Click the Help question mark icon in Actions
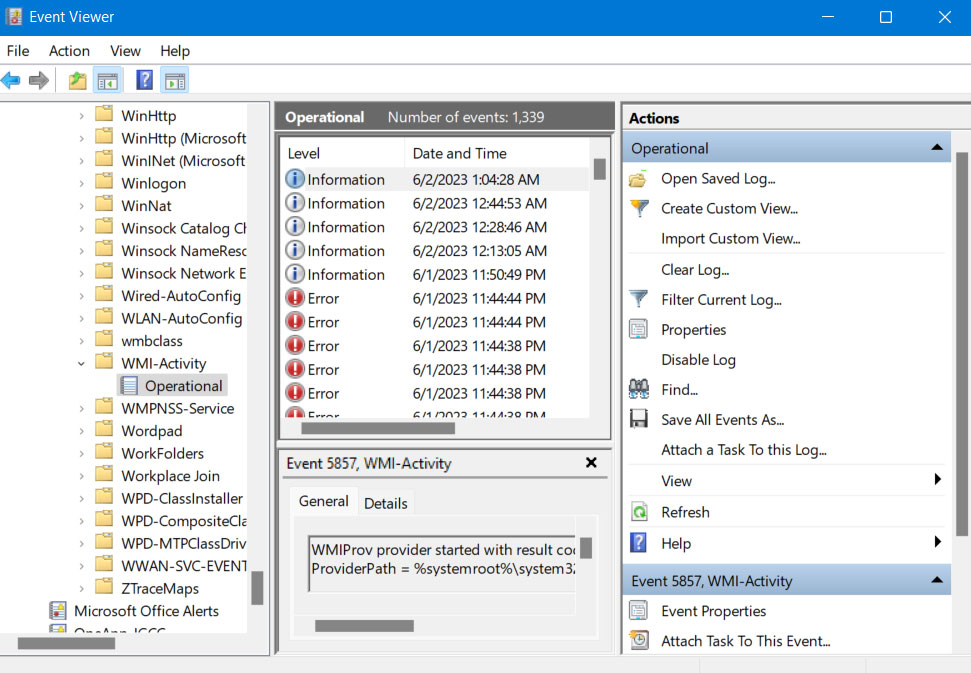 tap(638, 543)
